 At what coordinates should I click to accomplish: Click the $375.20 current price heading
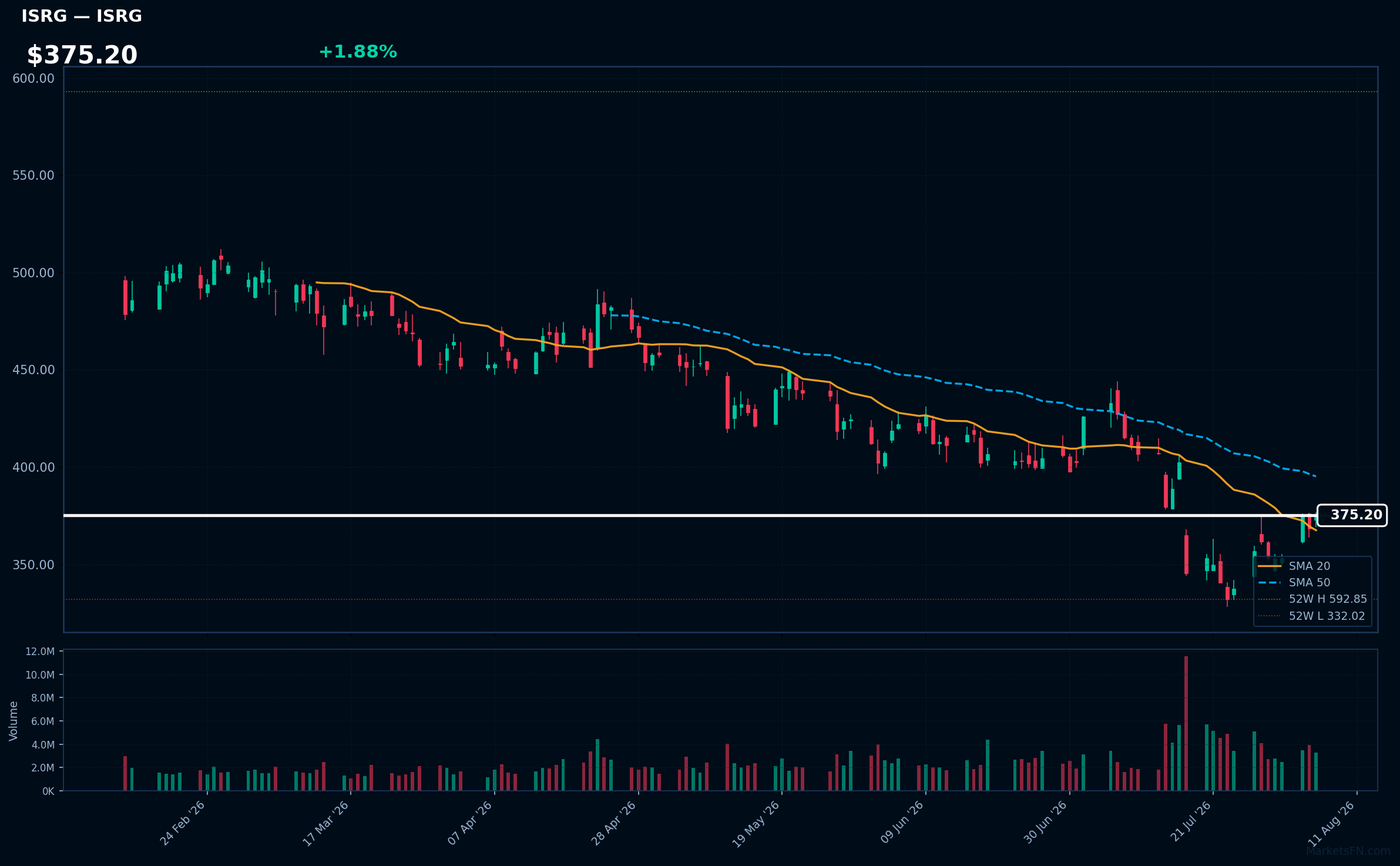pos(82,55)
